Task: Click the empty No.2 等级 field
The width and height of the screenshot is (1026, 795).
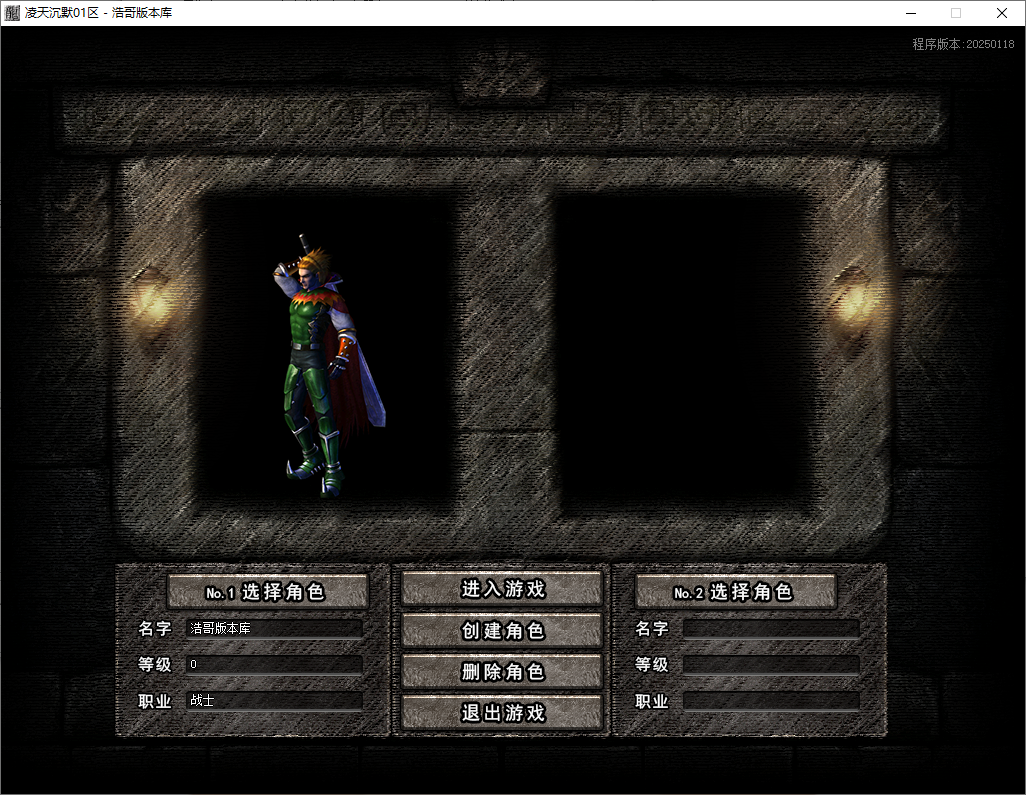Action: [770, 665]
